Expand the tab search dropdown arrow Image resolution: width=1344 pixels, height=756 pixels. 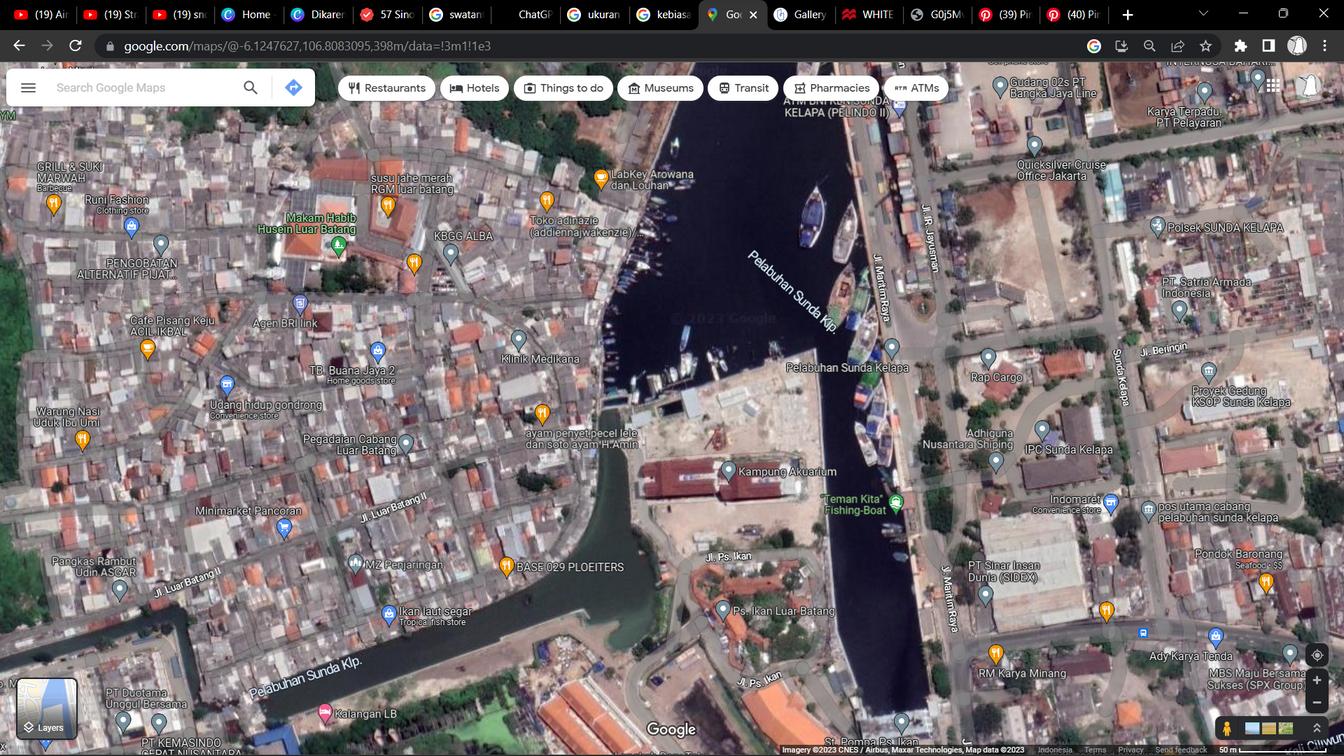(1203, 14)
